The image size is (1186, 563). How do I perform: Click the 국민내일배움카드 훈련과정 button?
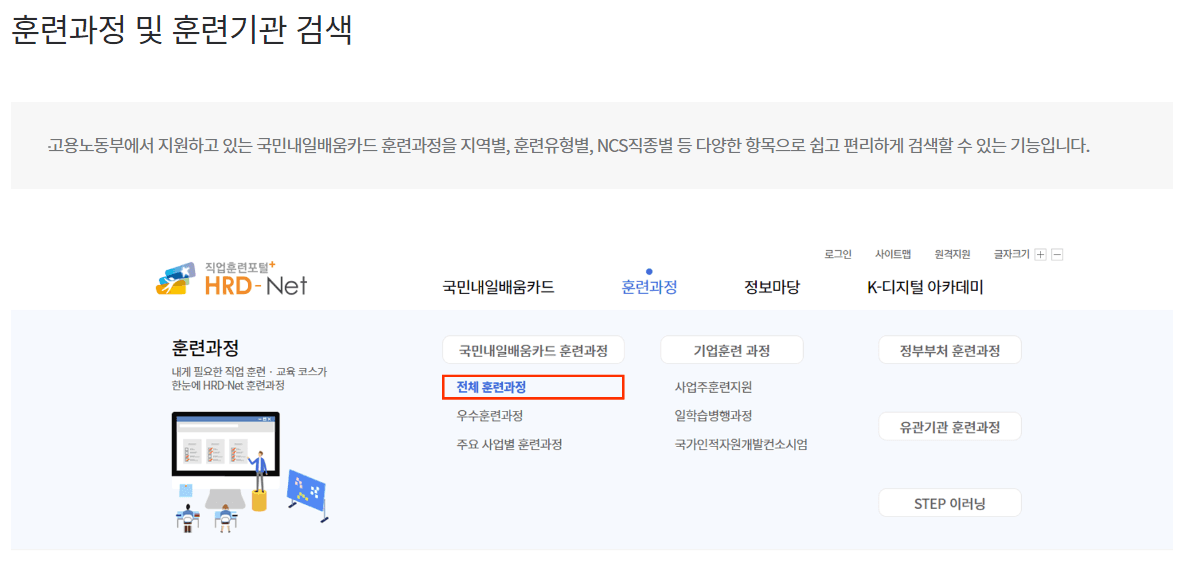click(x=533, y=350)
